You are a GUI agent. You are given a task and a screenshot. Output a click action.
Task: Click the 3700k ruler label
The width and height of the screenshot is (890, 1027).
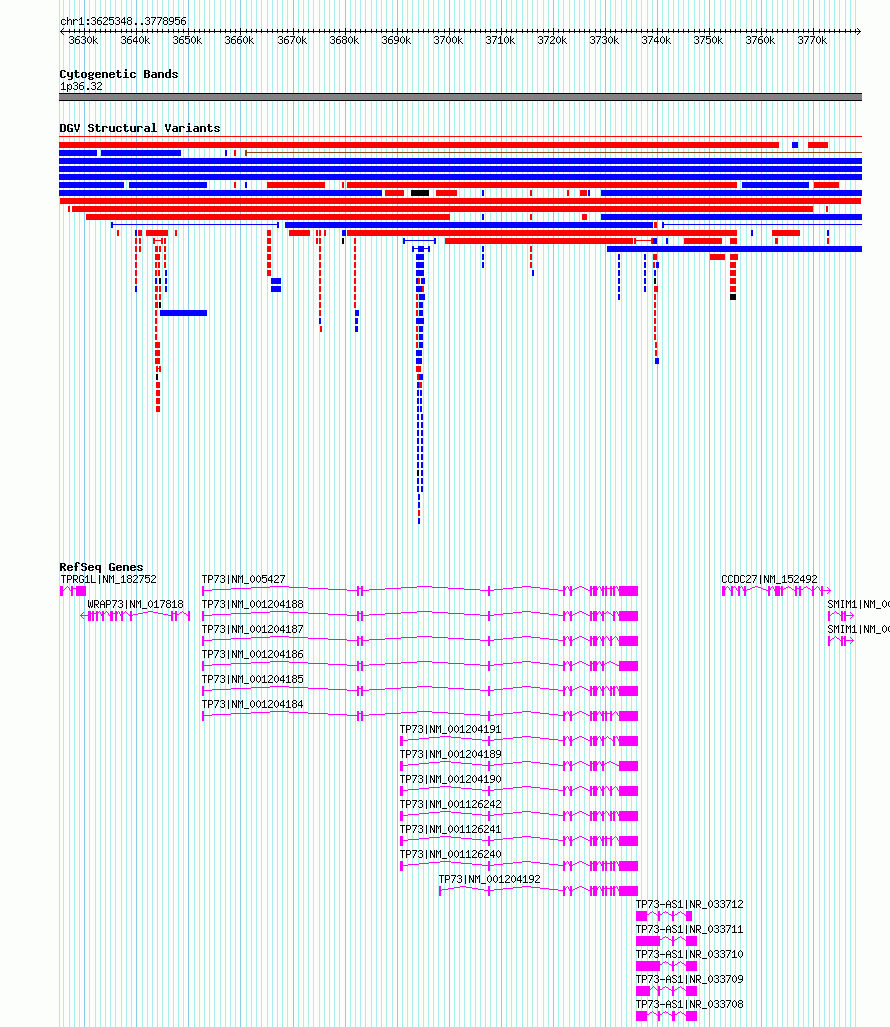[448, 41]
